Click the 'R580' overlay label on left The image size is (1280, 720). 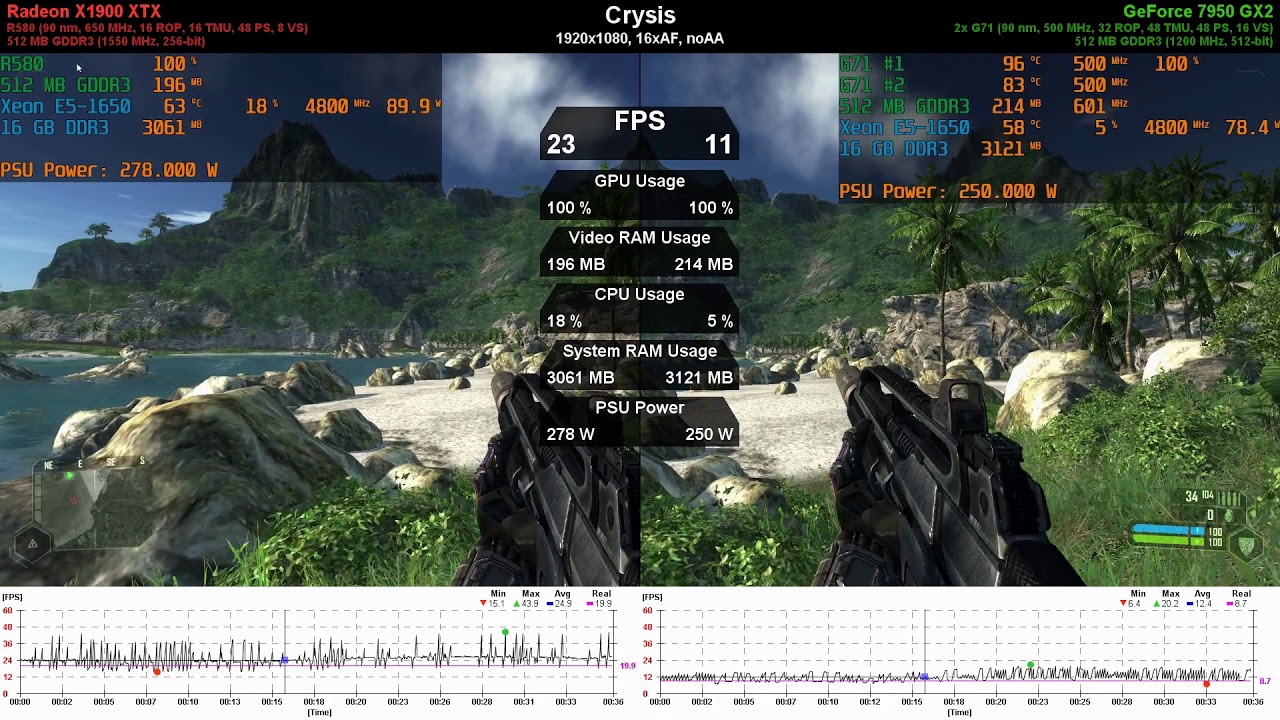click(22, 64)
